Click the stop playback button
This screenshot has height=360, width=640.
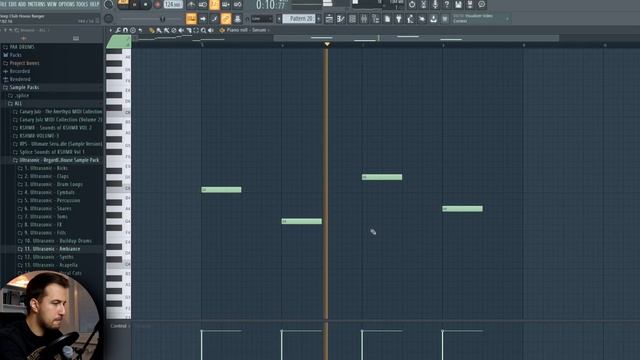[x=146, y=4]
